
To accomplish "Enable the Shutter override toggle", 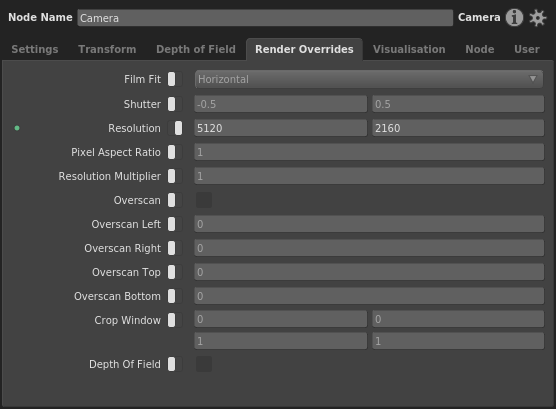I will point(175,104).
